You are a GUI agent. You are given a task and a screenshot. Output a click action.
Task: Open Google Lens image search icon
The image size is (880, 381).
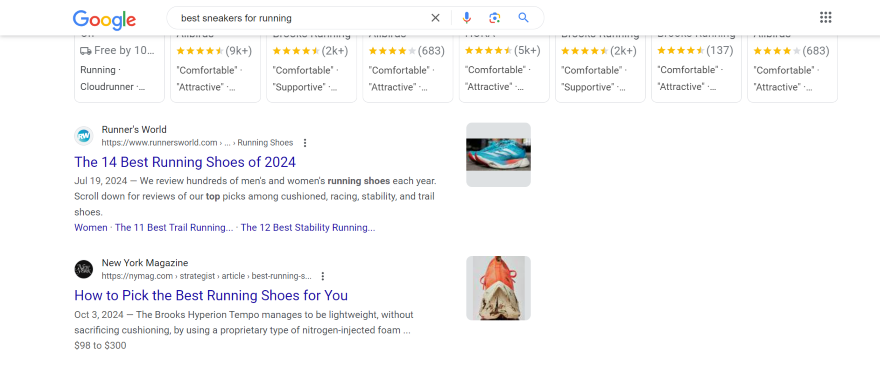coord(494,18)
